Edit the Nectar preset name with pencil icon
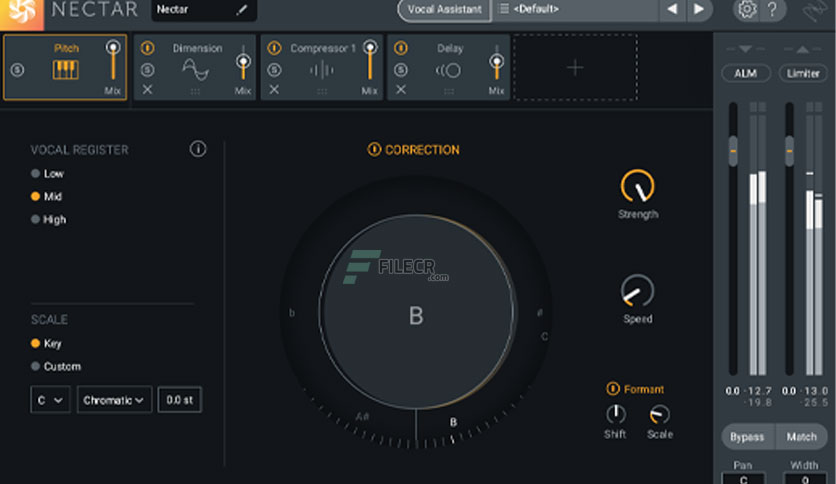Screen dimensions: 836x484 tap(242, 10)
